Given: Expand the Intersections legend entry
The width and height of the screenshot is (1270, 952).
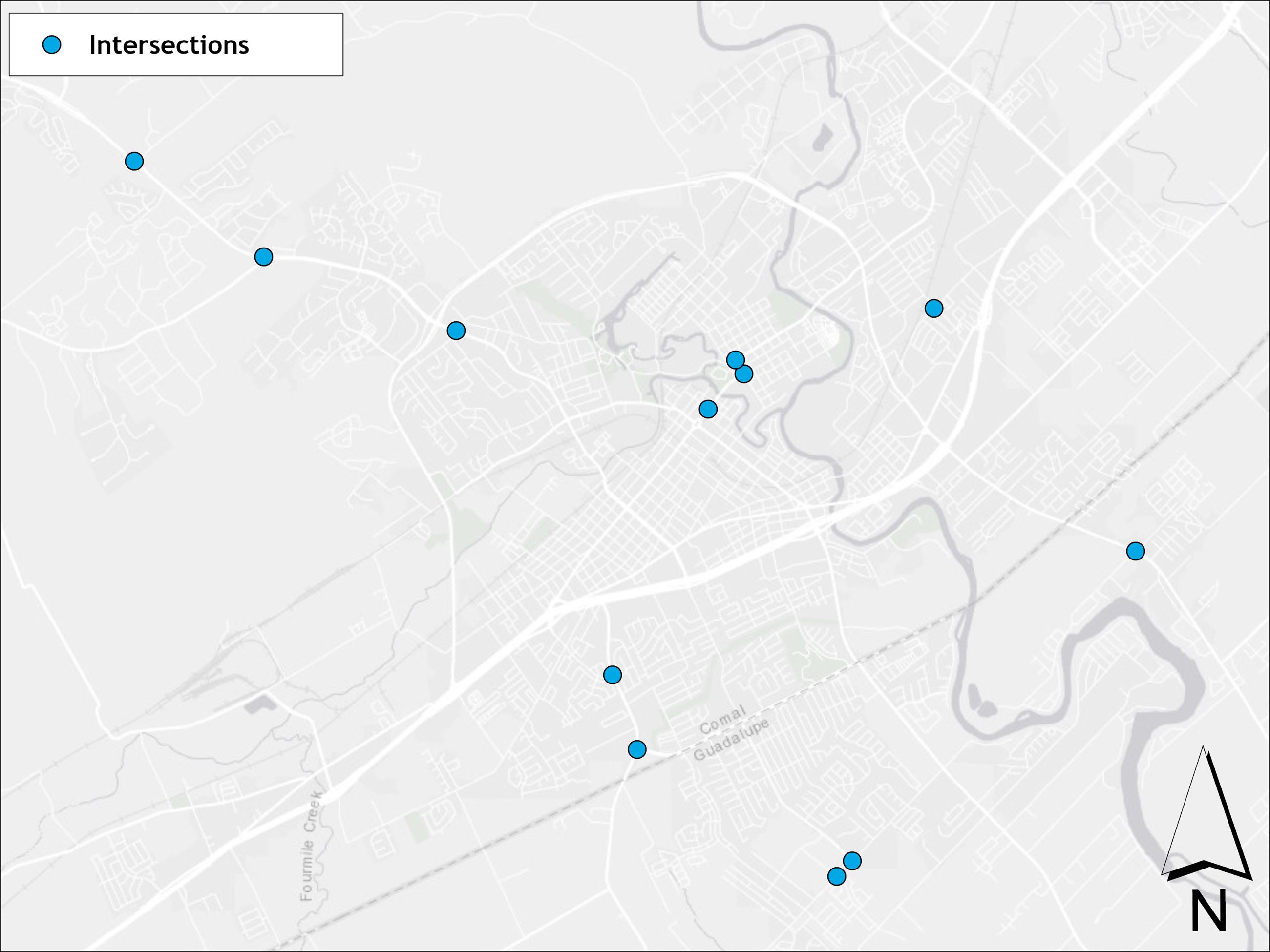Looking at the screenshot, I should point(170,46).
